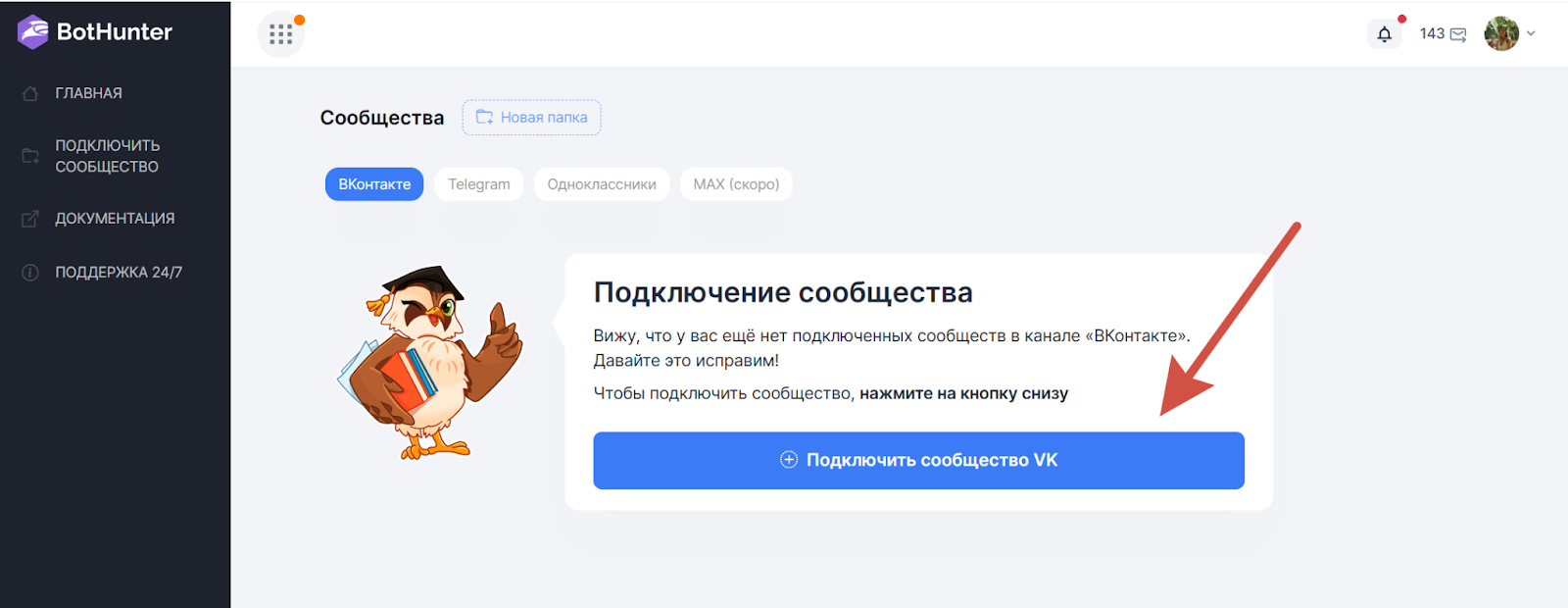Click the user profile avatar
1568x608 pixels.
click(1500, 34)
